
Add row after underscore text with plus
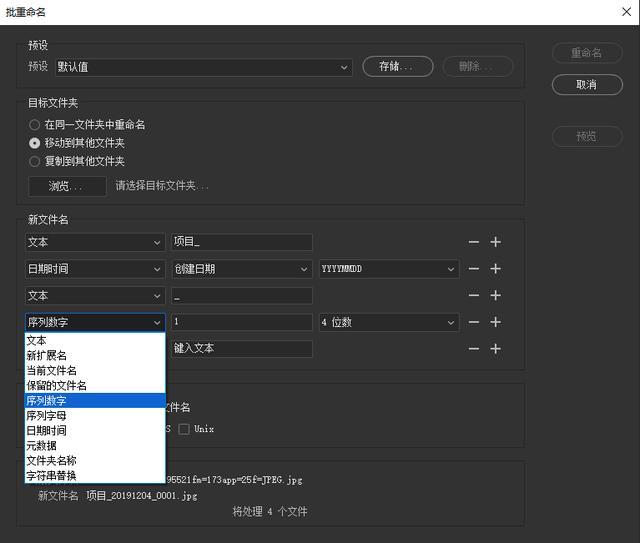click(496, 295)
